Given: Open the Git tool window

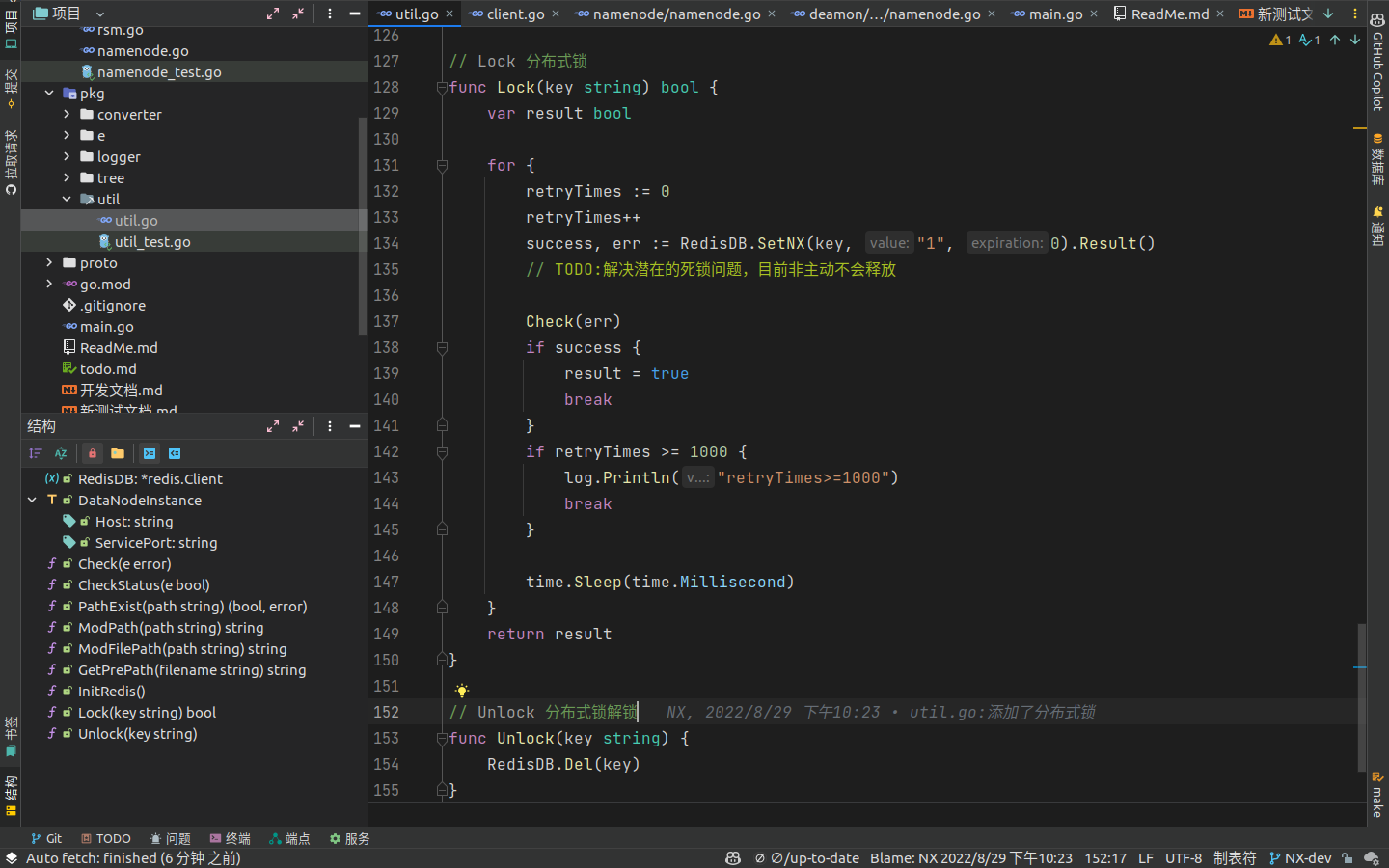Looking at the screenshot, I should [46, 839].
